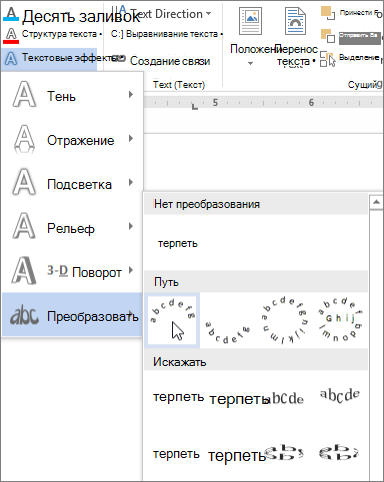Click the gallery scroll-up arrow
The width and height of the screenshot is (384, 482).
tap(377, 202)
